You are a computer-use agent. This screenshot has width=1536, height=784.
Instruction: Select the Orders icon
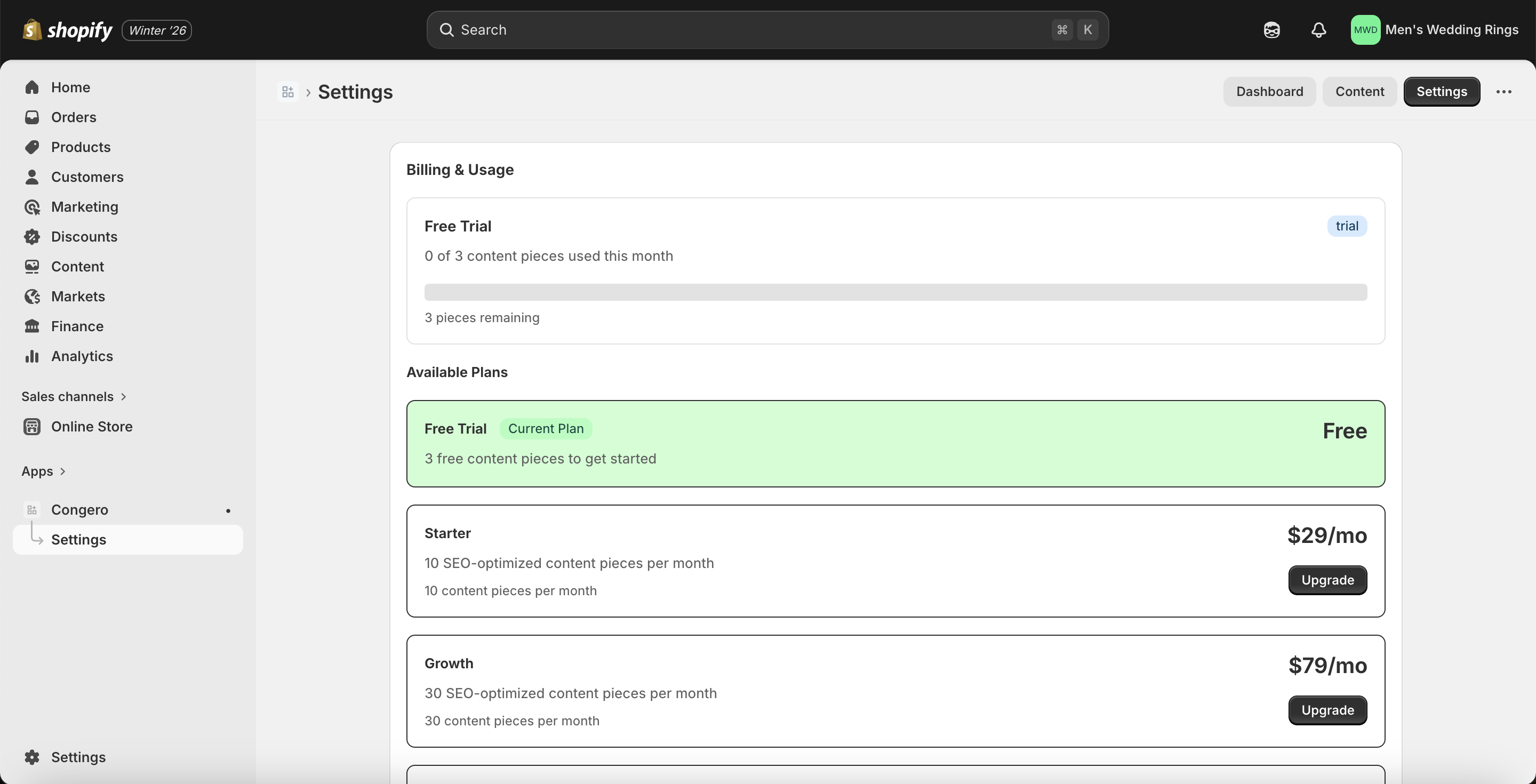(33, 117)
